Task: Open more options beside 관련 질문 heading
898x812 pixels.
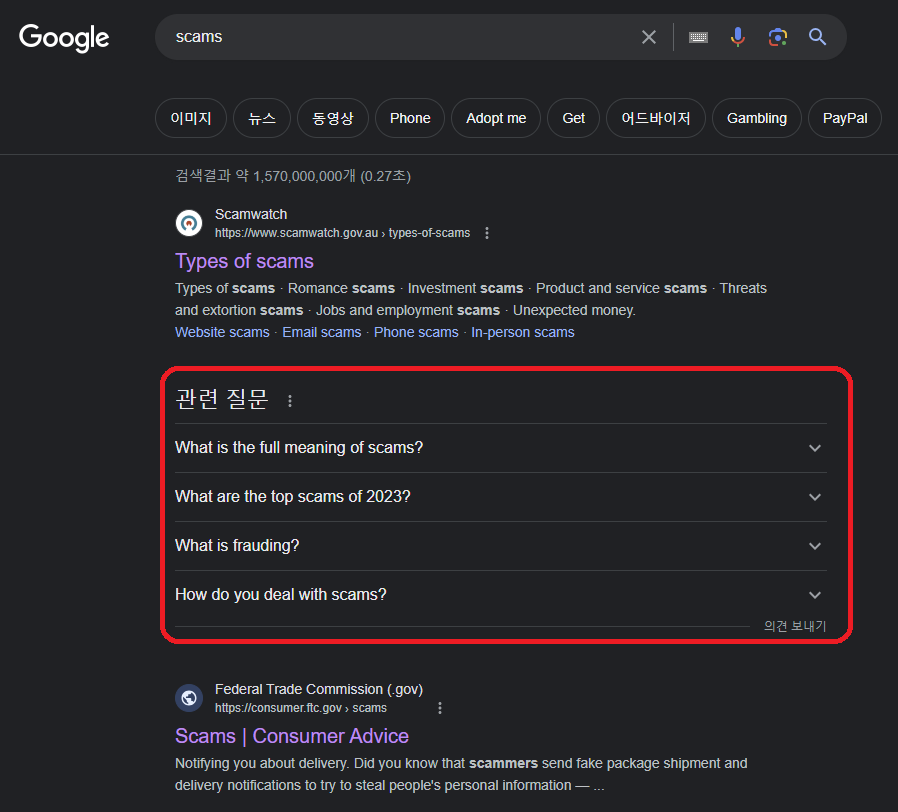Action: (290, 401)
